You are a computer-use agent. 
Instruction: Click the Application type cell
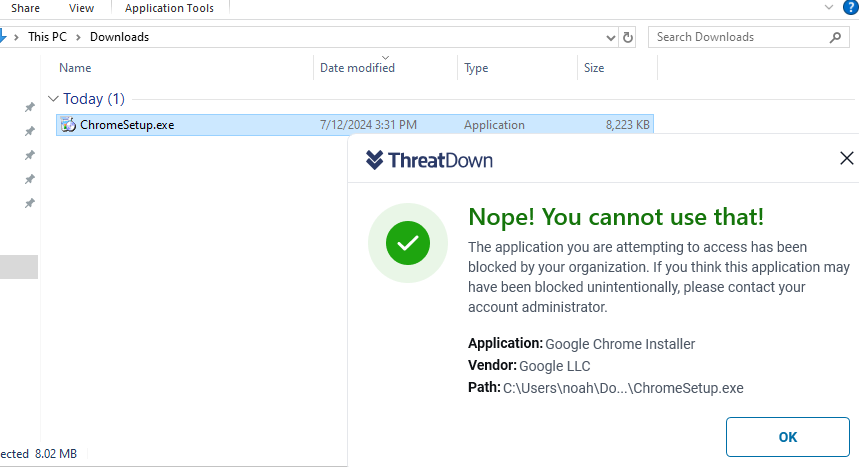pos(494,125)
